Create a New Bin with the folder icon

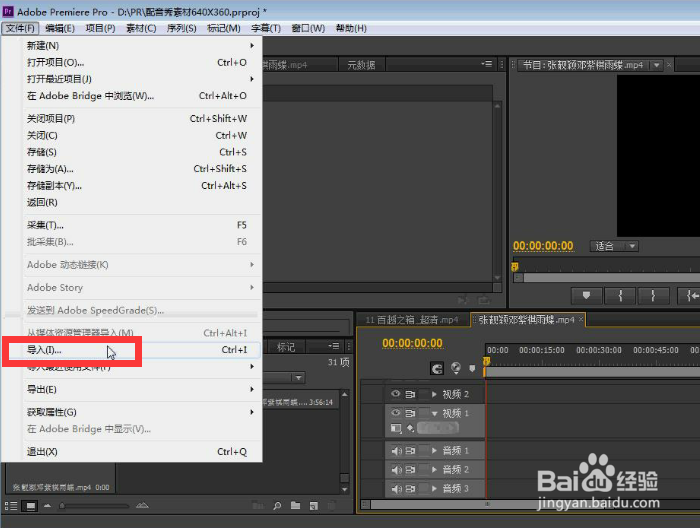[296, 506]
